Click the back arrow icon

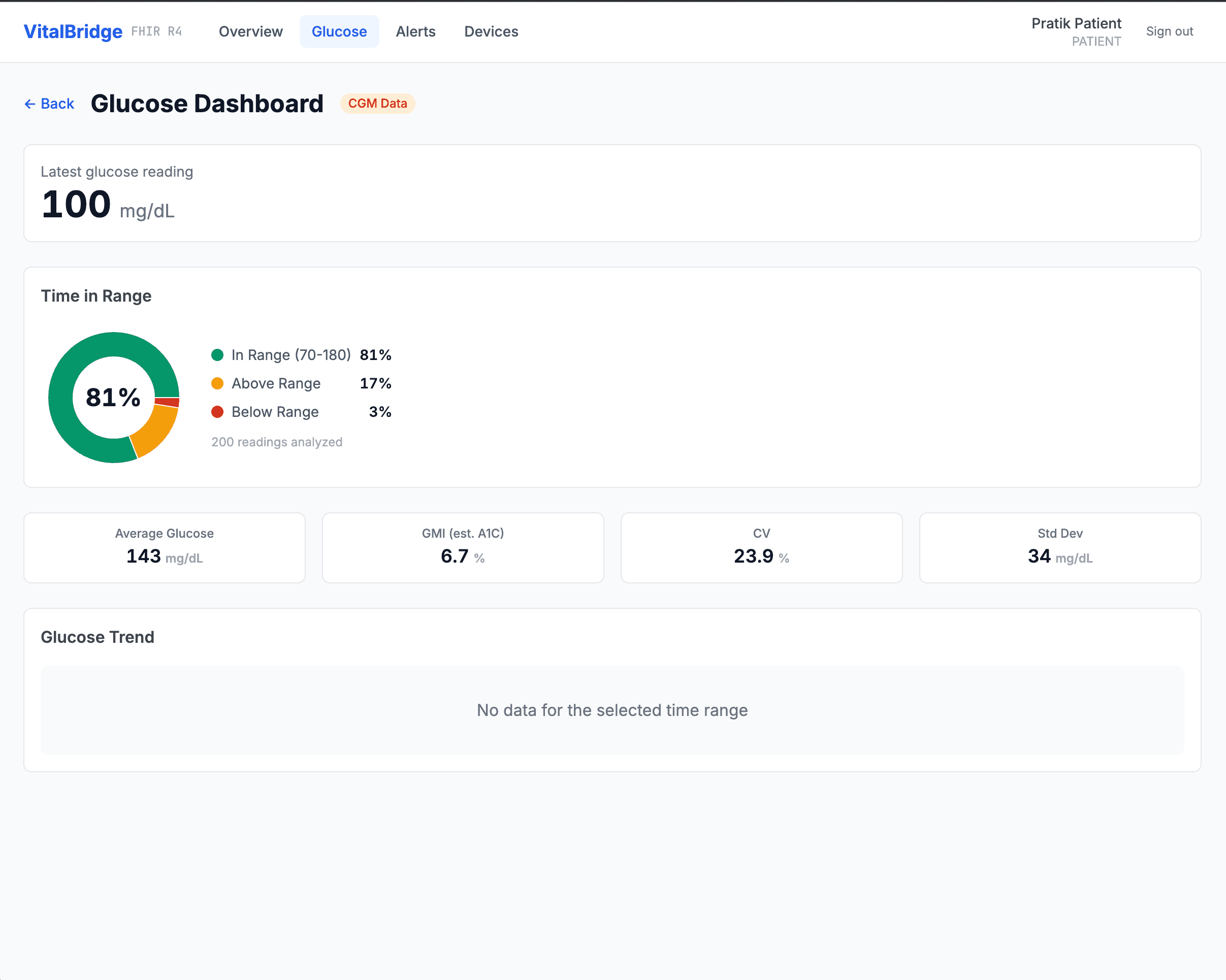[29, 104]
